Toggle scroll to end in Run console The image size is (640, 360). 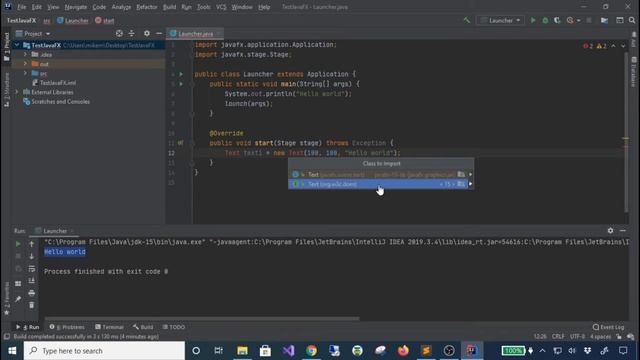31,281
